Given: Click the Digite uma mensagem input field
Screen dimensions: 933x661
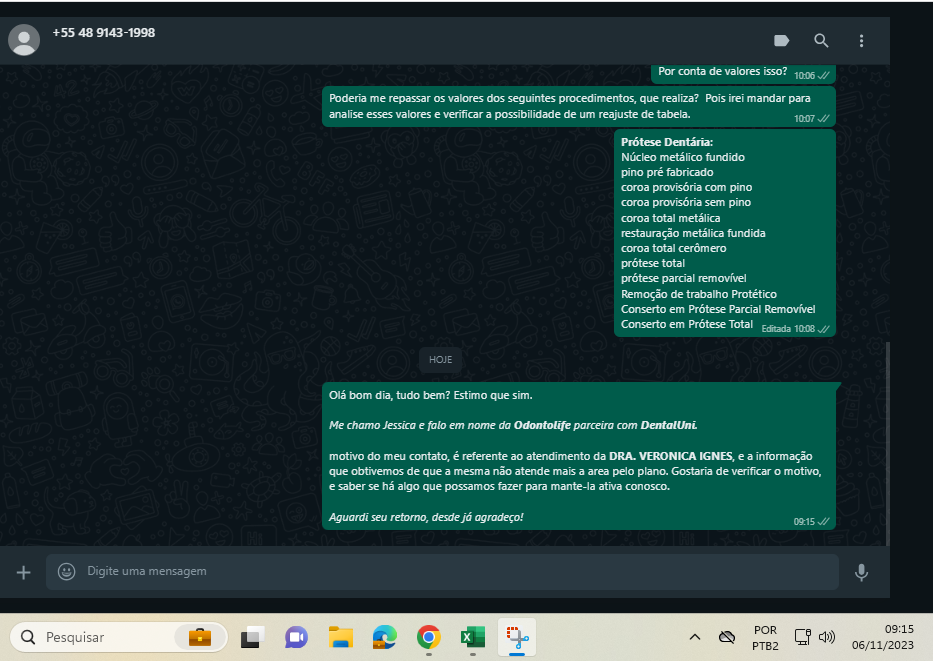Looking at the screenshot, I should (x=450, y=572).
